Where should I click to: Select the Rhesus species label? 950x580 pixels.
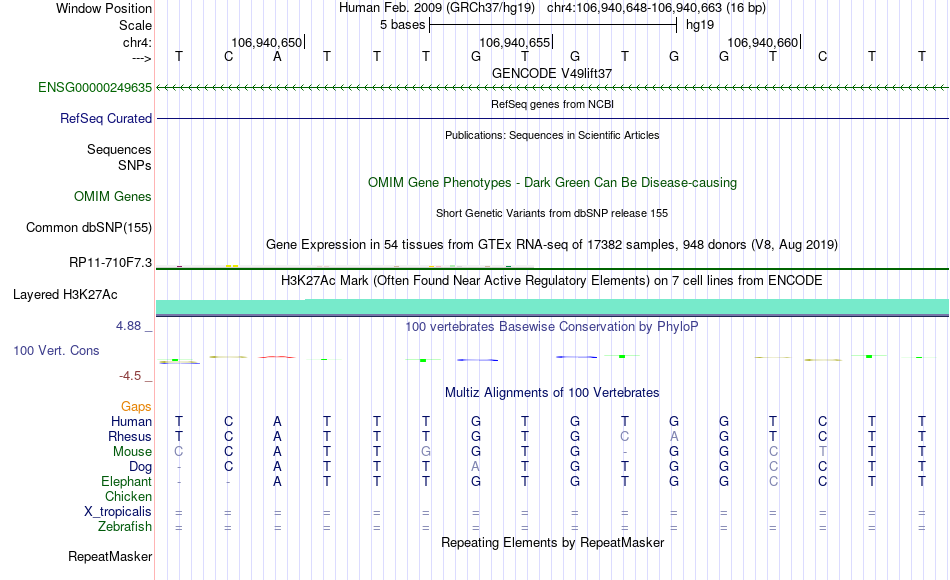pos(130,436)
